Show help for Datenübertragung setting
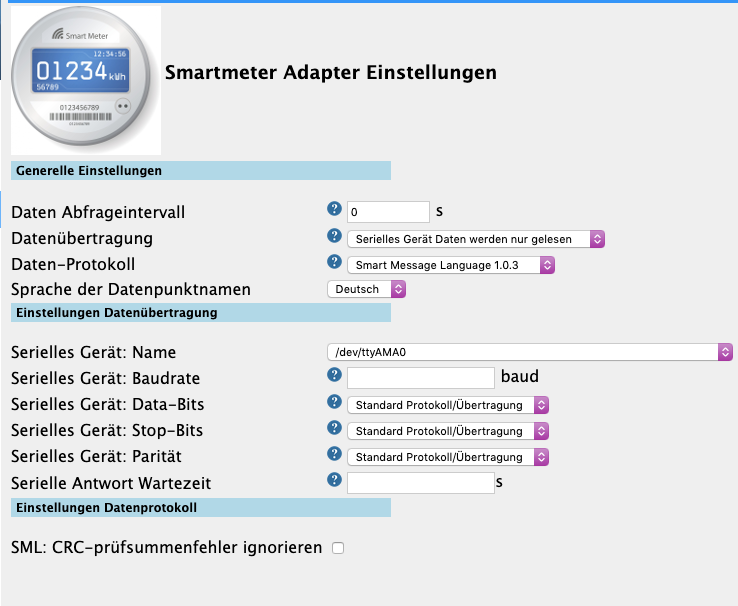The height and width of the screenshot is (606, 738). click(x=334, y=236)
